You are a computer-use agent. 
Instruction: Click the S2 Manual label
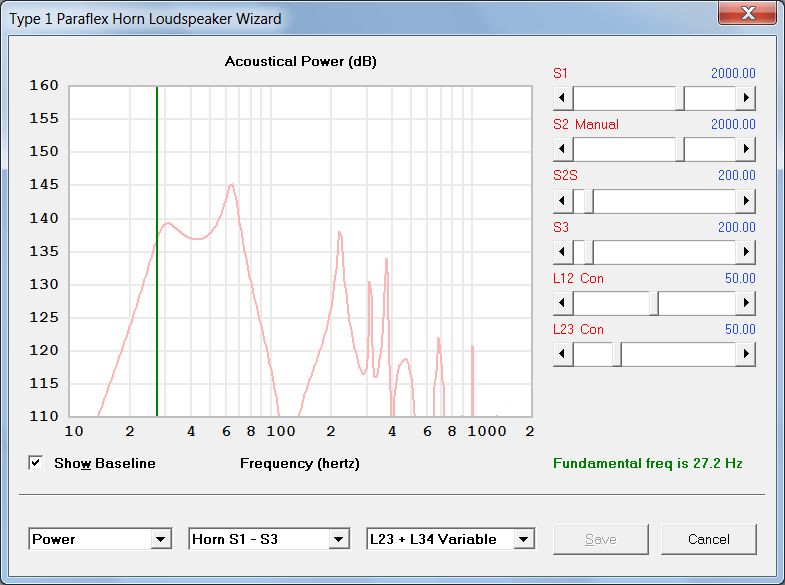point(586,124)
